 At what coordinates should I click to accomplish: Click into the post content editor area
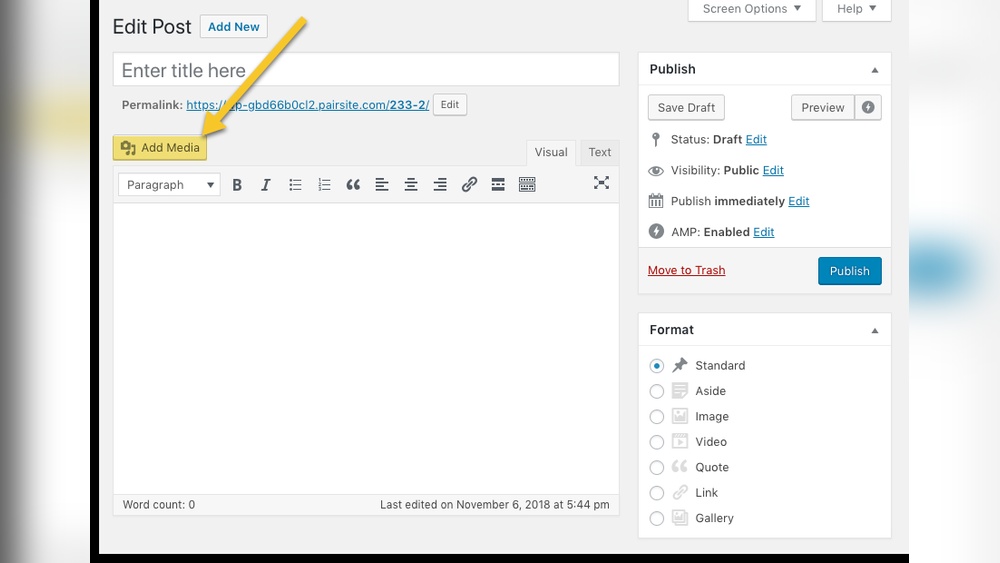click(366, 349)
